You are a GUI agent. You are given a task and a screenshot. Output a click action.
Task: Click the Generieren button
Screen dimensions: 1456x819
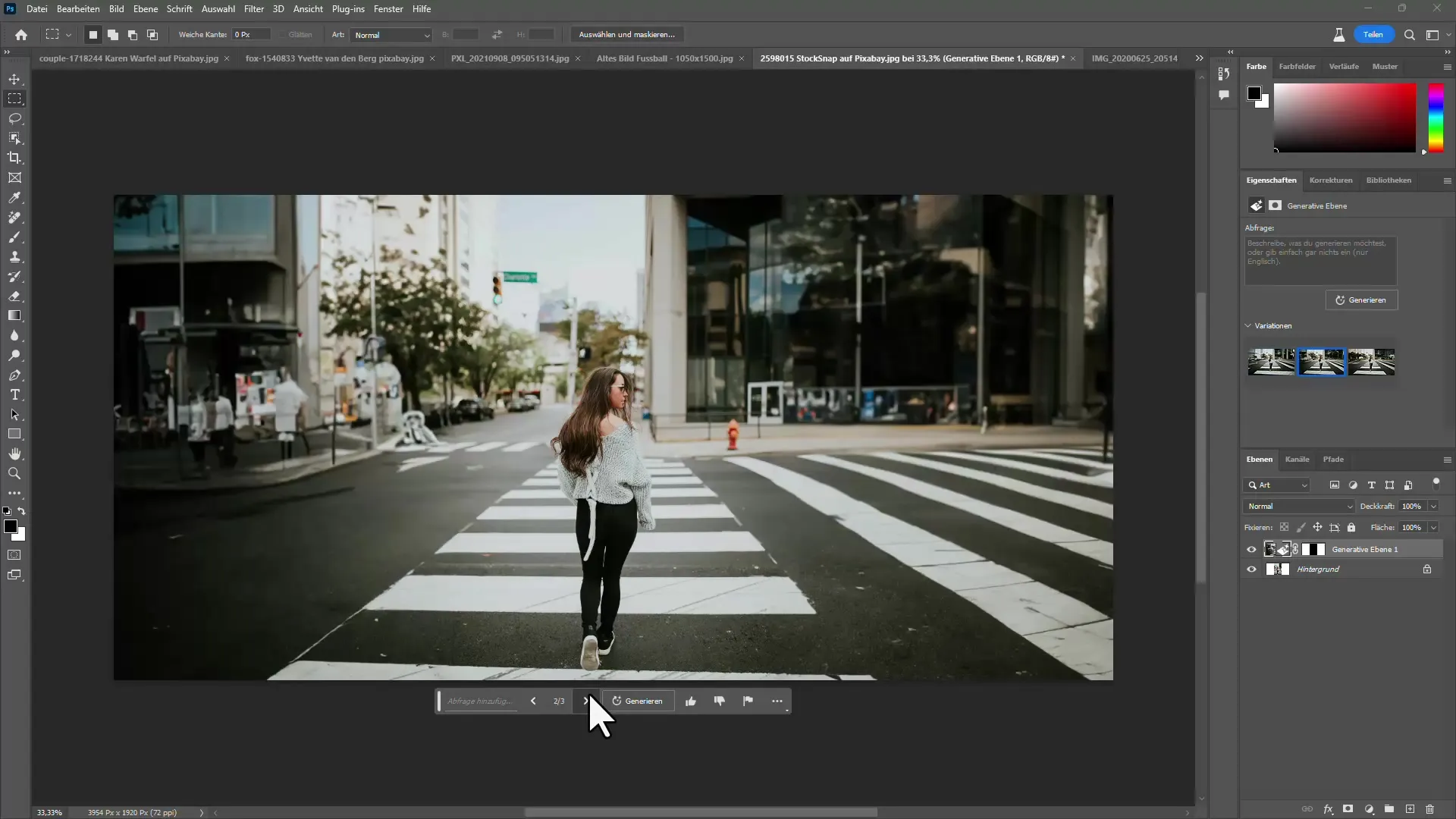pyautogui.click(x=636, y=700)
